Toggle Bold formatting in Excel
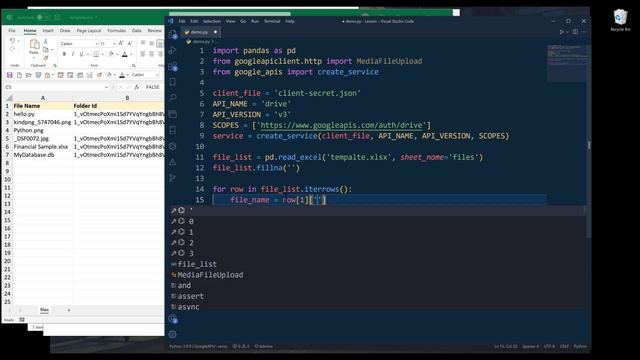 [64, 54]
